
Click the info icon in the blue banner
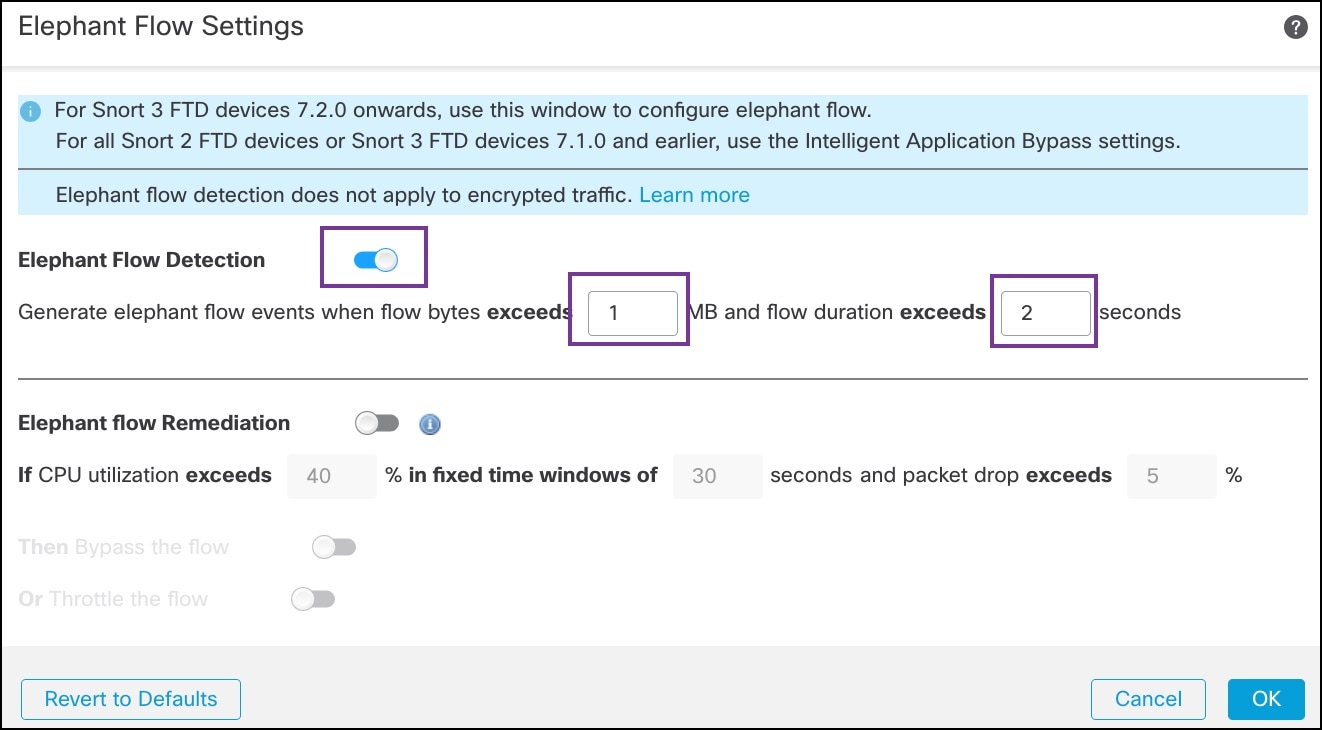click(29, 111)
